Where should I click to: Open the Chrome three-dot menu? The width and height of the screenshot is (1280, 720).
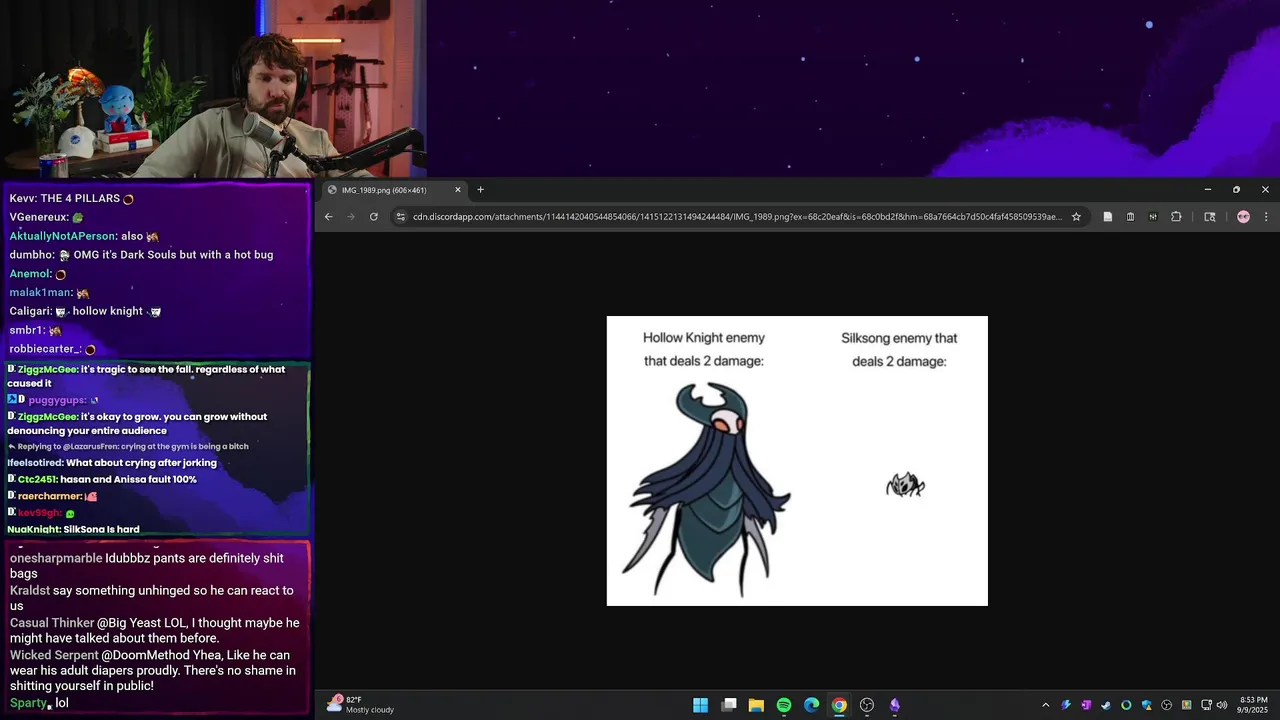[x=1266, y=217]
